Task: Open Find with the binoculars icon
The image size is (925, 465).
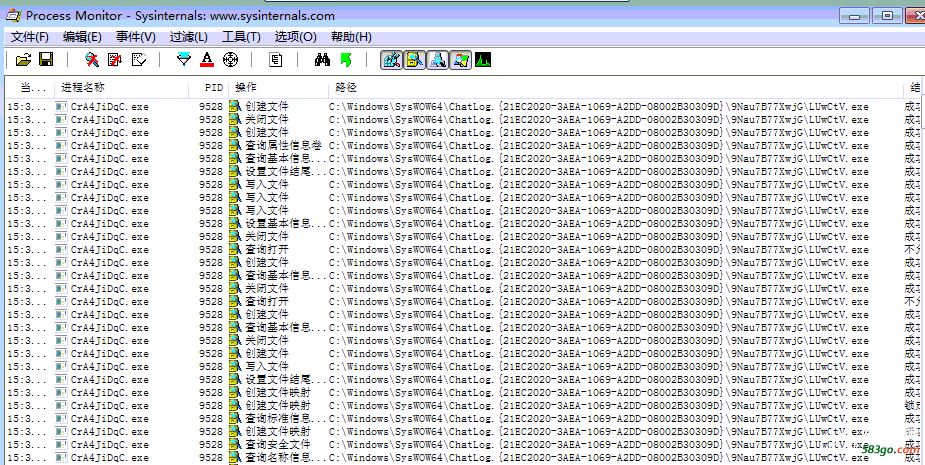Action: (x=322, y=60)
